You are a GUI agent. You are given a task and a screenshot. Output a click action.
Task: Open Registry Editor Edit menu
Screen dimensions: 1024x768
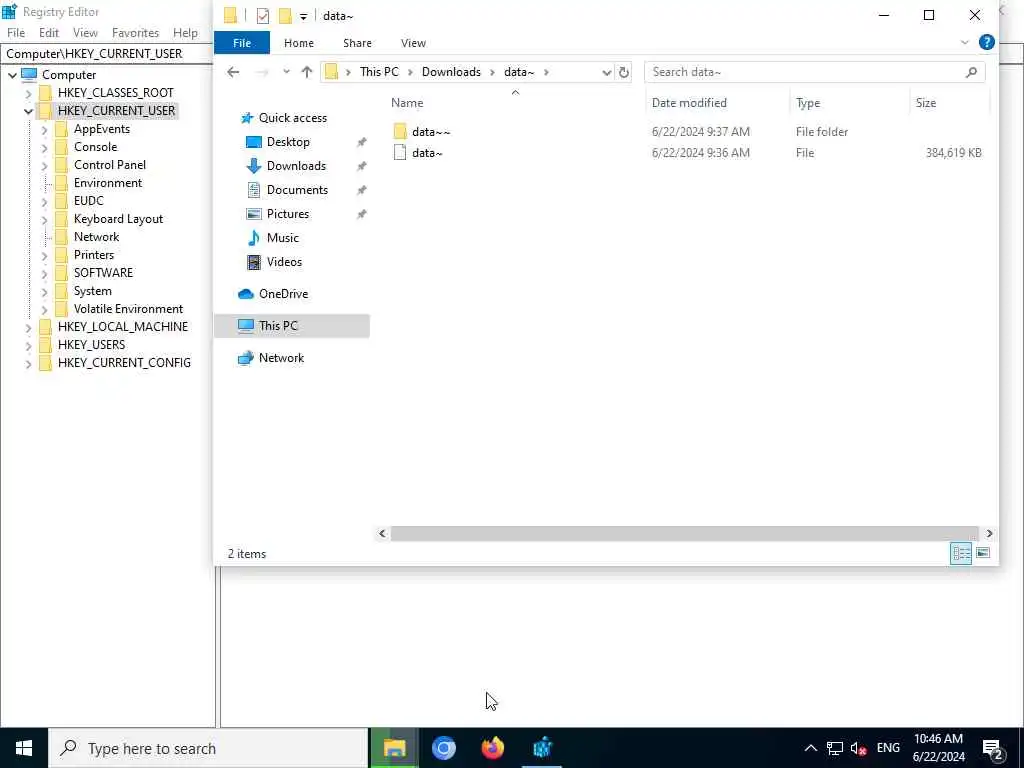tap(49, 33)
